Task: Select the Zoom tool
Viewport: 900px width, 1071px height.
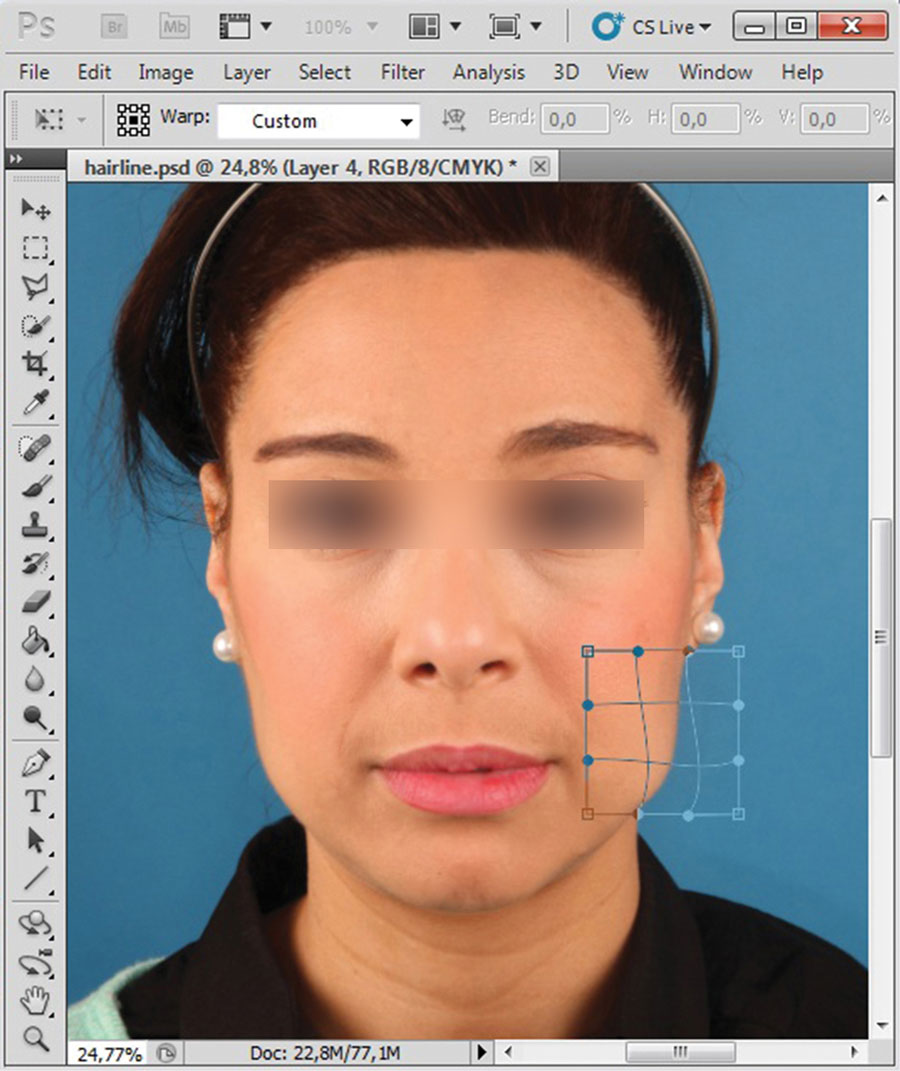Action: click(x=36, y=1037)
